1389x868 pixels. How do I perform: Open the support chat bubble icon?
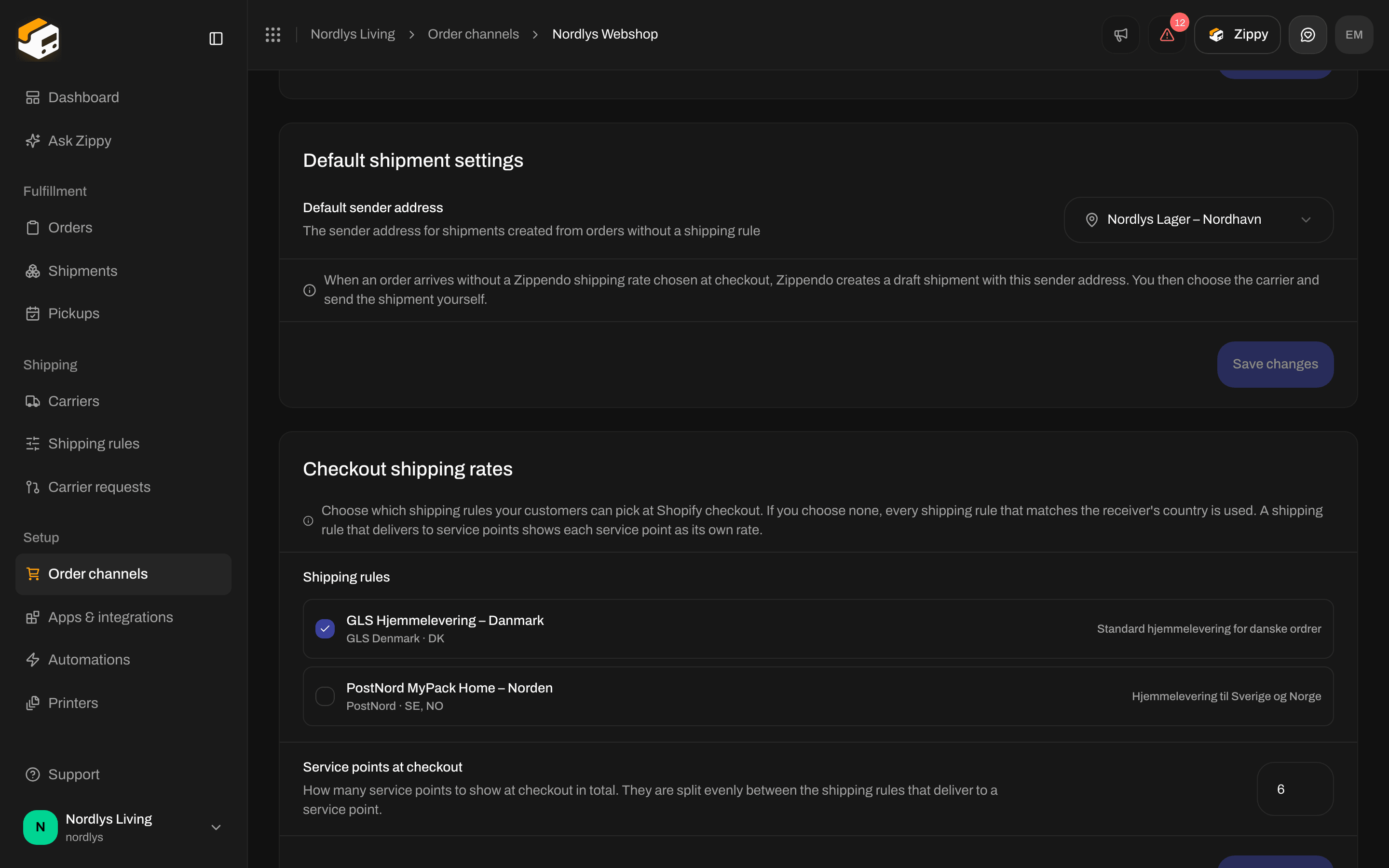(x=1307, y=34)
